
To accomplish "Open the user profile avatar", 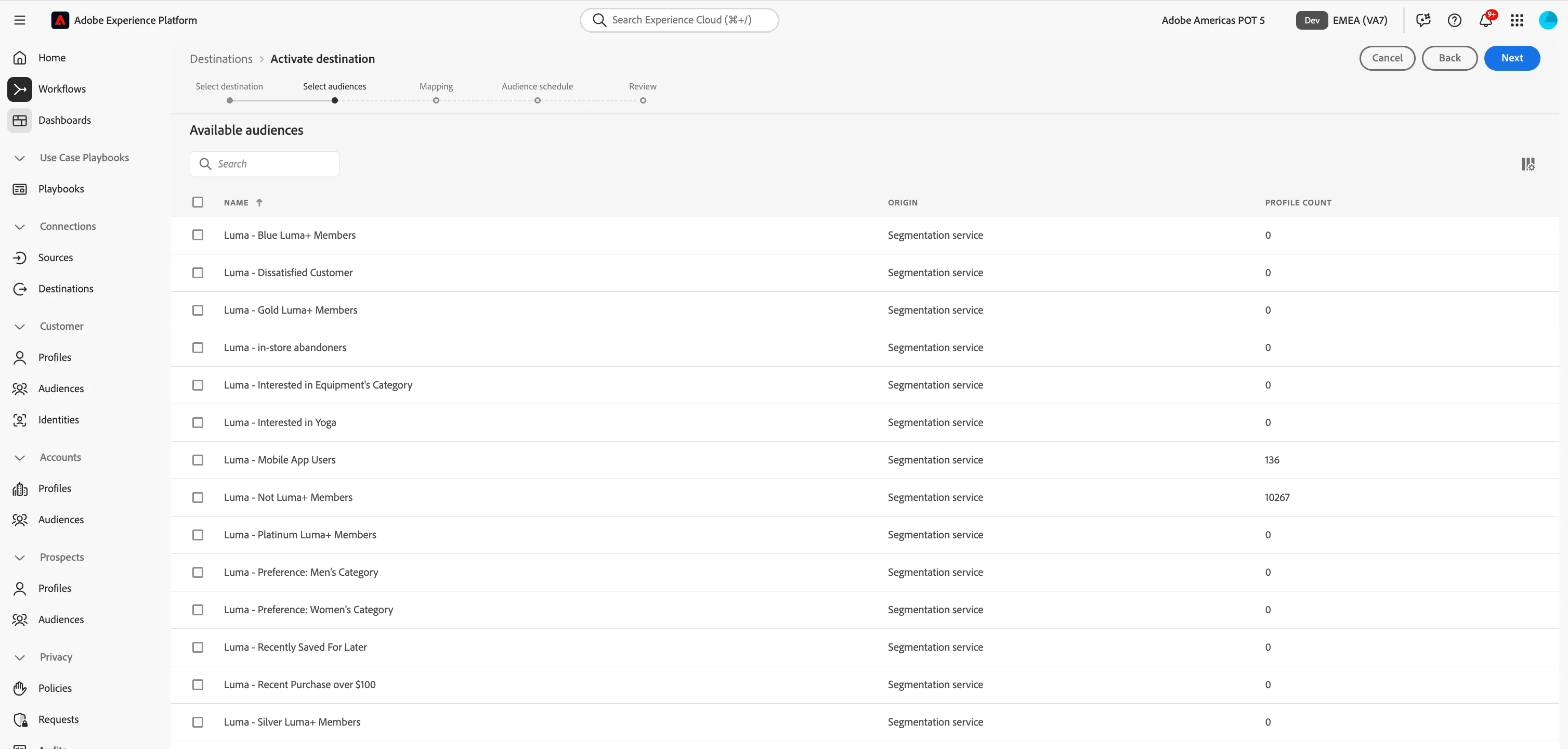I will tap(1548, 20).
